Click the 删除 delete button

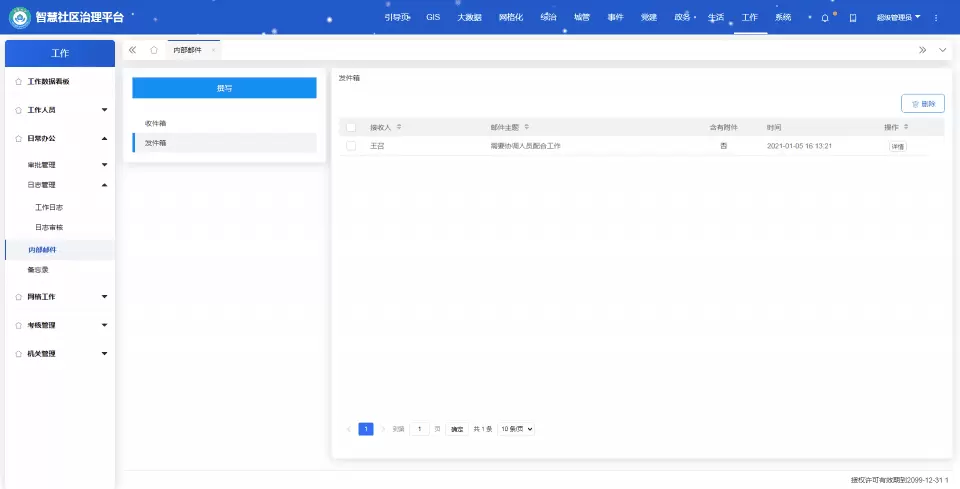pos(923,104)
